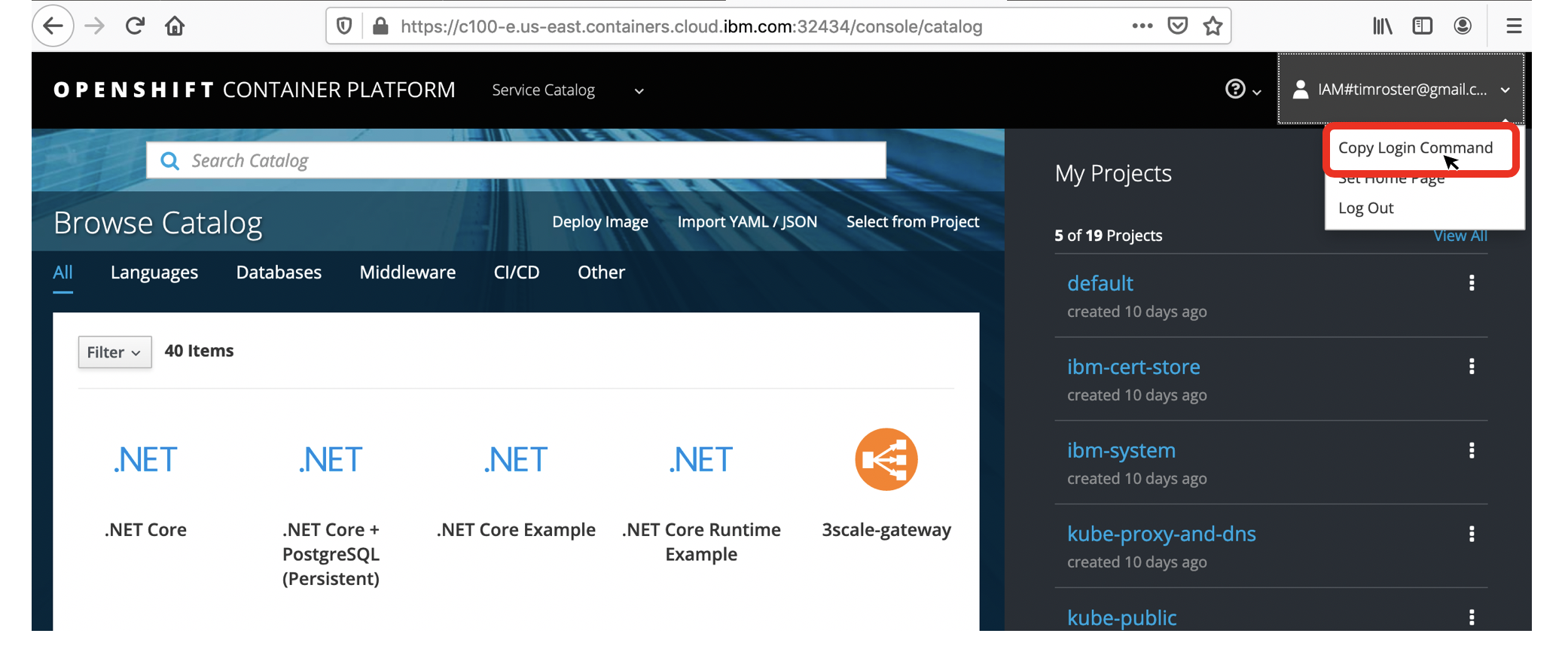Expand the Service Catalog dropdown

pyautogui.click(x=568, y=90)
